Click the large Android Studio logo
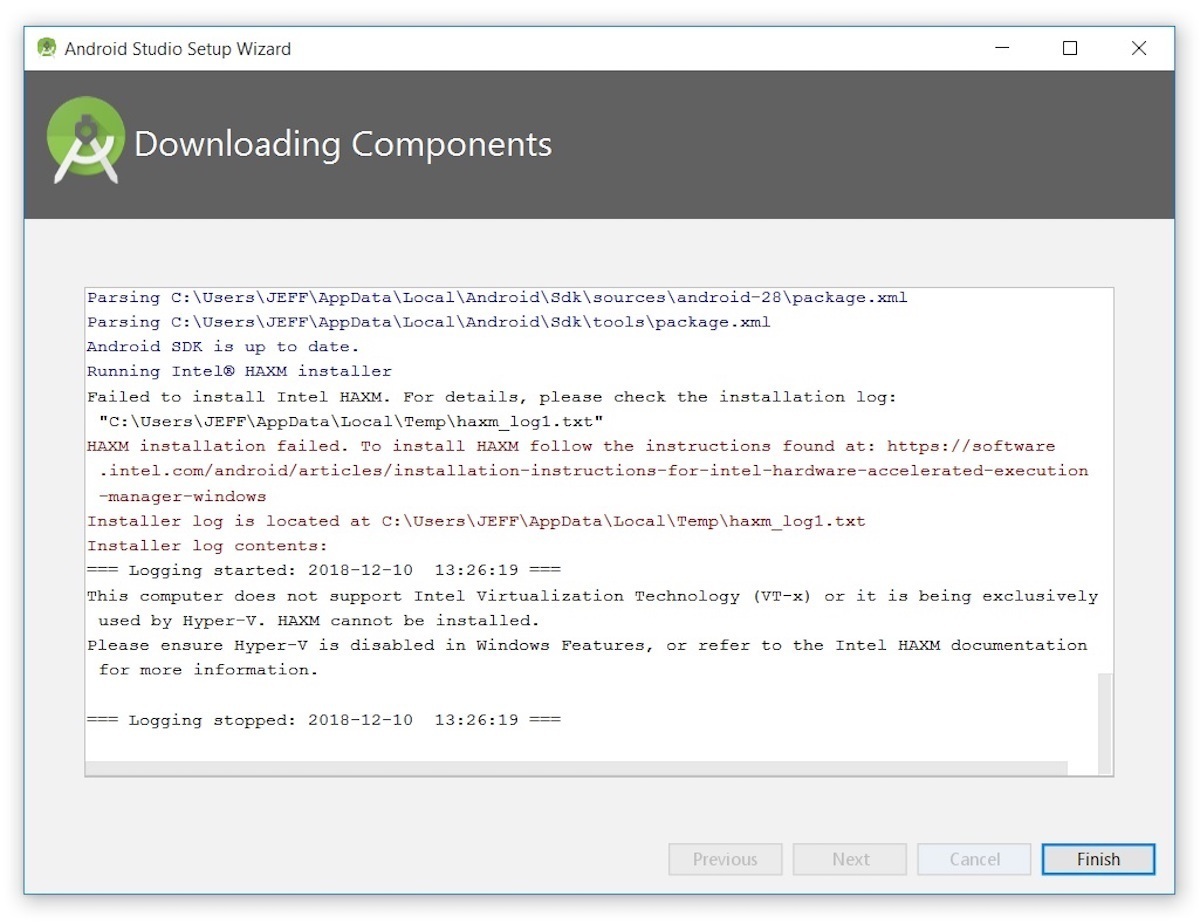1200x924 pixels. coord(86,141)
